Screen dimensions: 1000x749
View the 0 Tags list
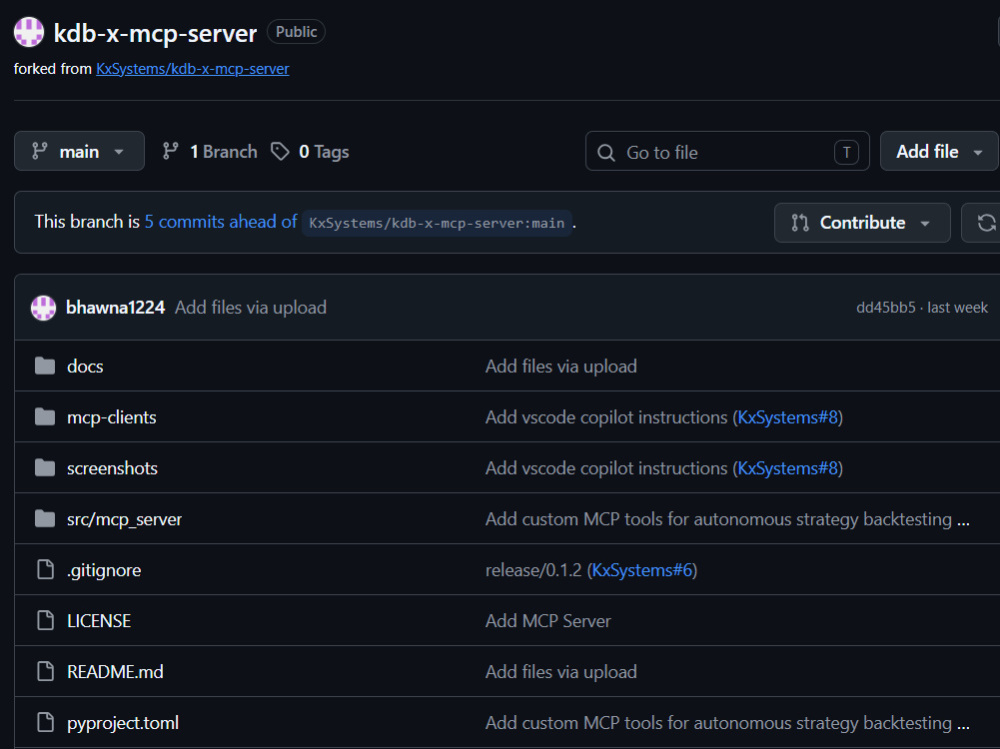point(310,151)
